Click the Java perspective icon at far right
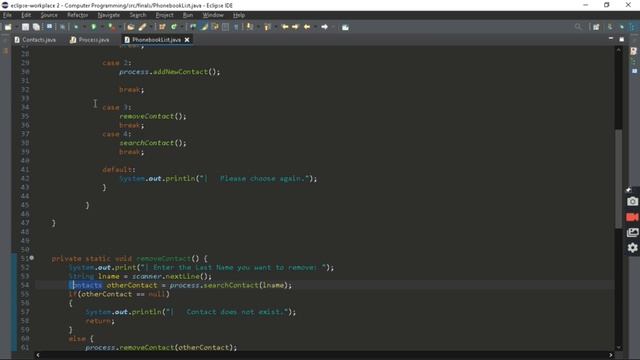 click(x=633, y=27)
